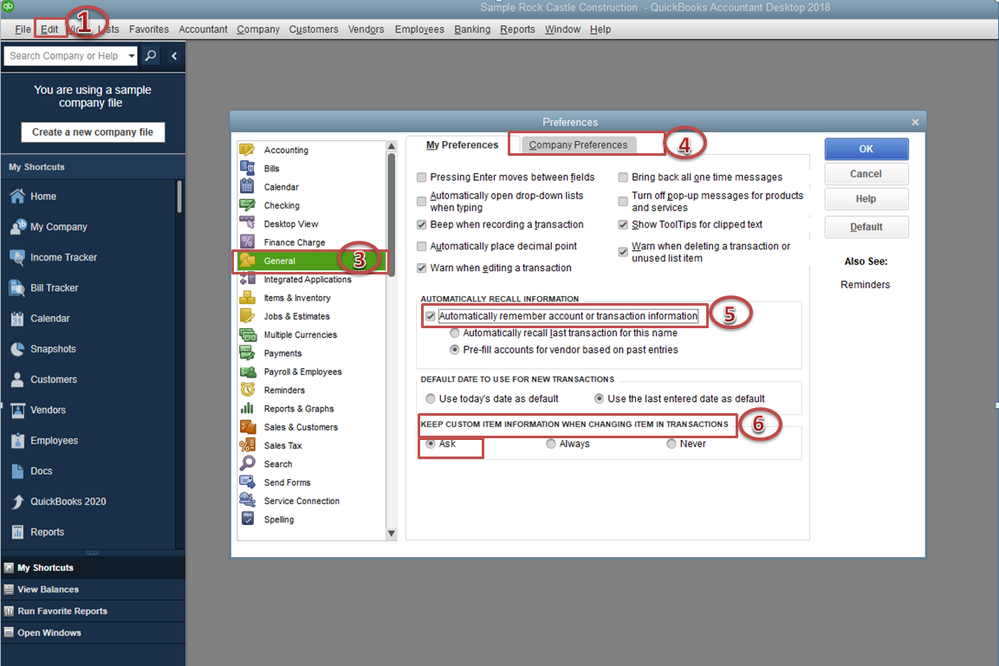
Task: Toggle Show ToolTips for clipped text
Action: pyautogui.click(x=623, y=224)
